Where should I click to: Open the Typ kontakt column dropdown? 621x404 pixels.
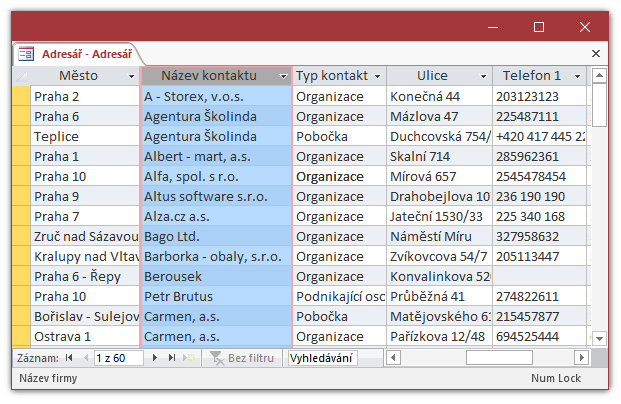(377, 76)
